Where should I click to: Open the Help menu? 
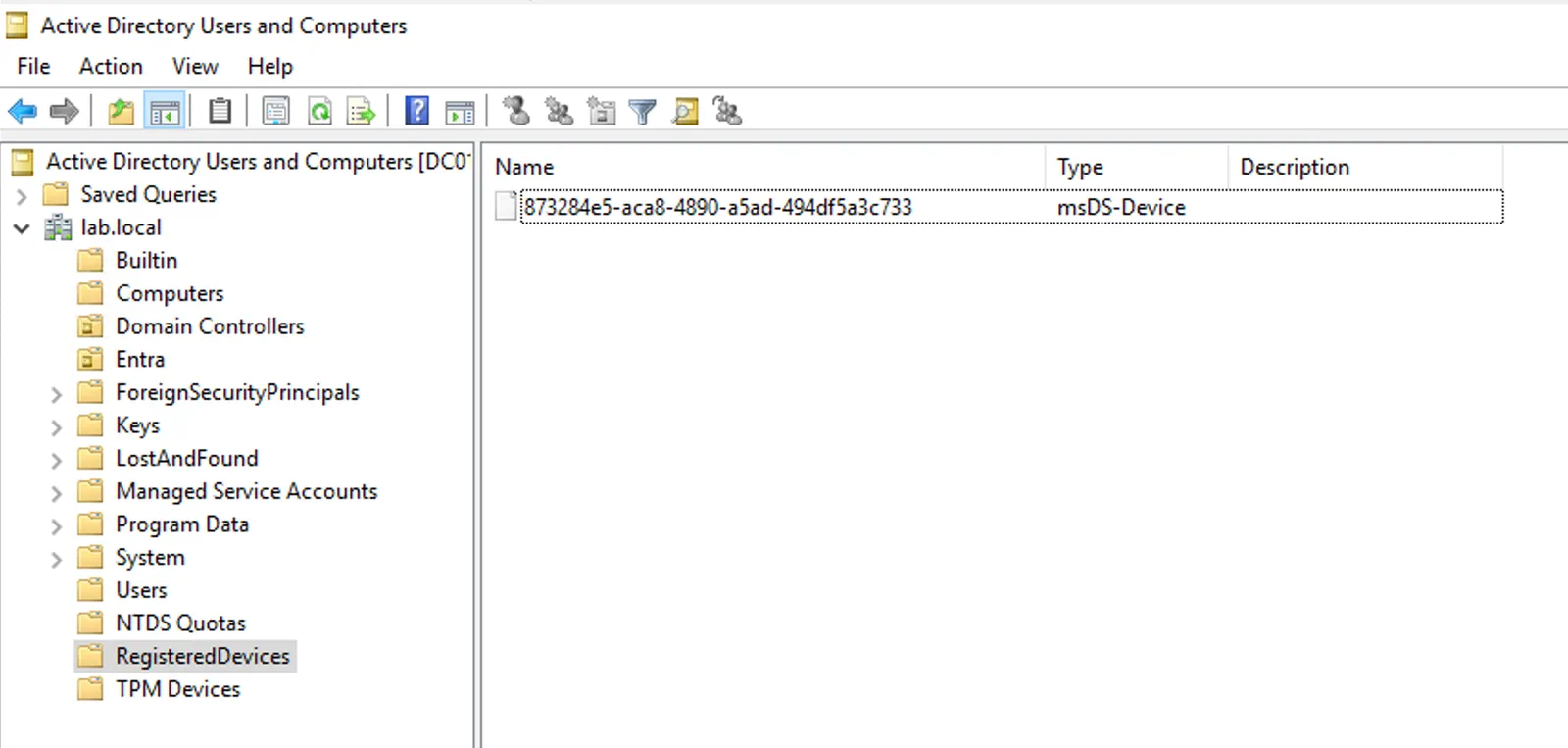point(269,66)
